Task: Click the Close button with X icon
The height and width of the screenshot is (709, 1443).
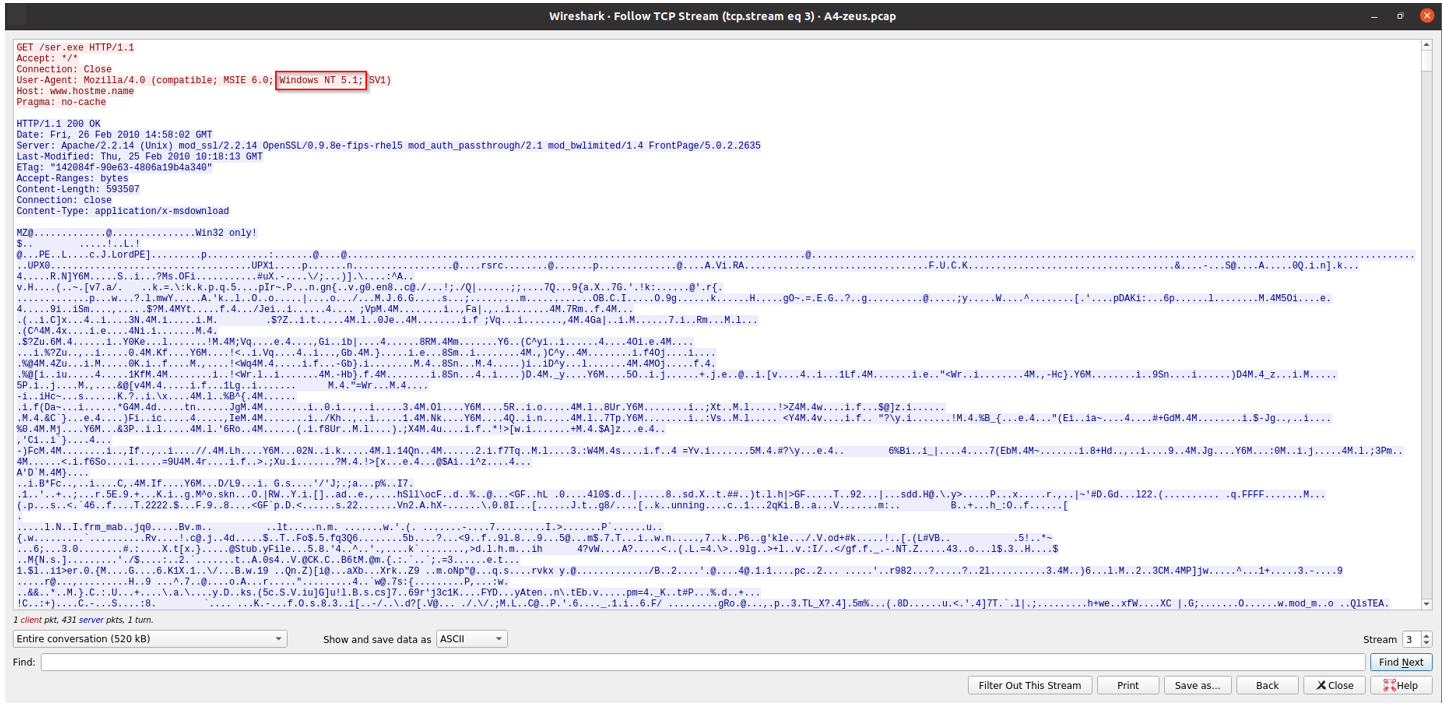Action: (1335, 685)
